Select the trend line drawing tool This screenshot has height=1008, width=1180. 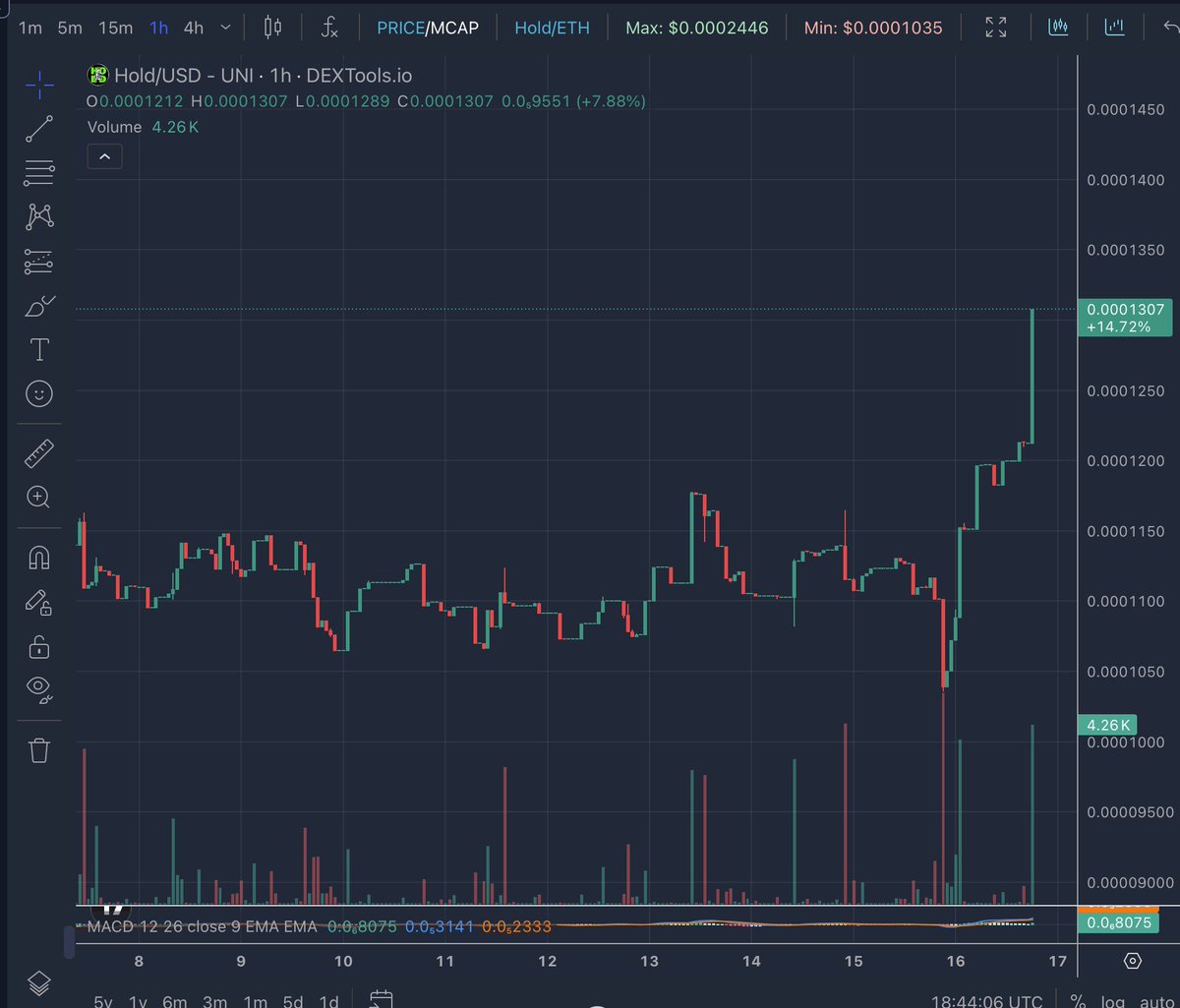(39, 130)
